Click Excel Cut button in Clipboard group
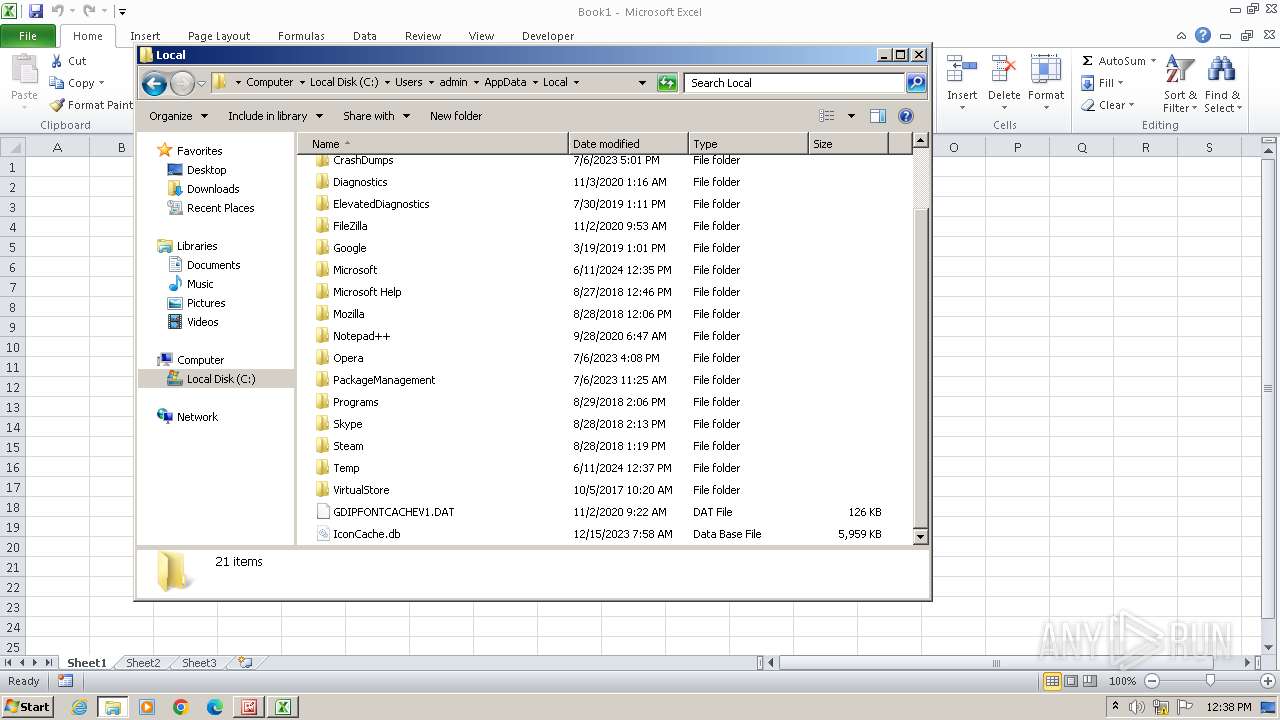 point(68,61)
